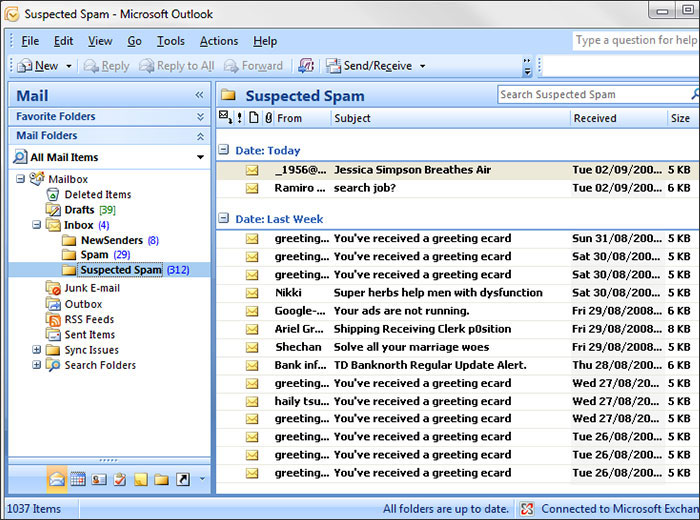Screen dimensions: 700x520
Task: Open the Help menu
Action: (265, 41)
